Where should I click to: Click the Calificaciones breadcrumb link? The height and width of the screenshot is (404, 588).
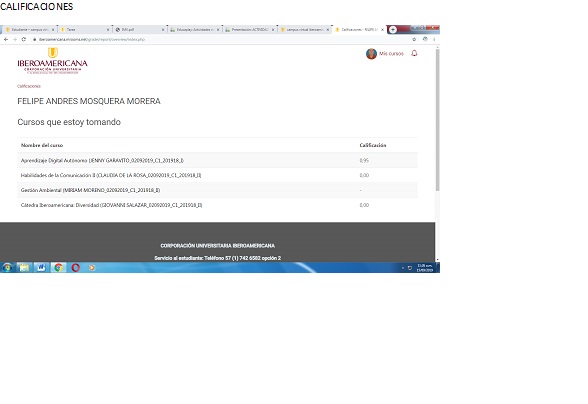coord(28,86)
